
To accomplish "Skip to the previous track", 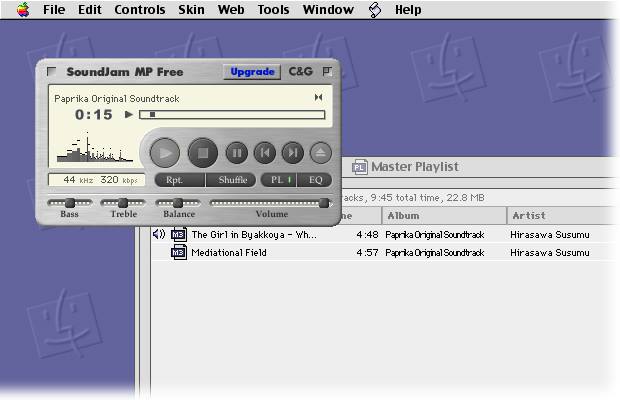I will click(265, 153).
